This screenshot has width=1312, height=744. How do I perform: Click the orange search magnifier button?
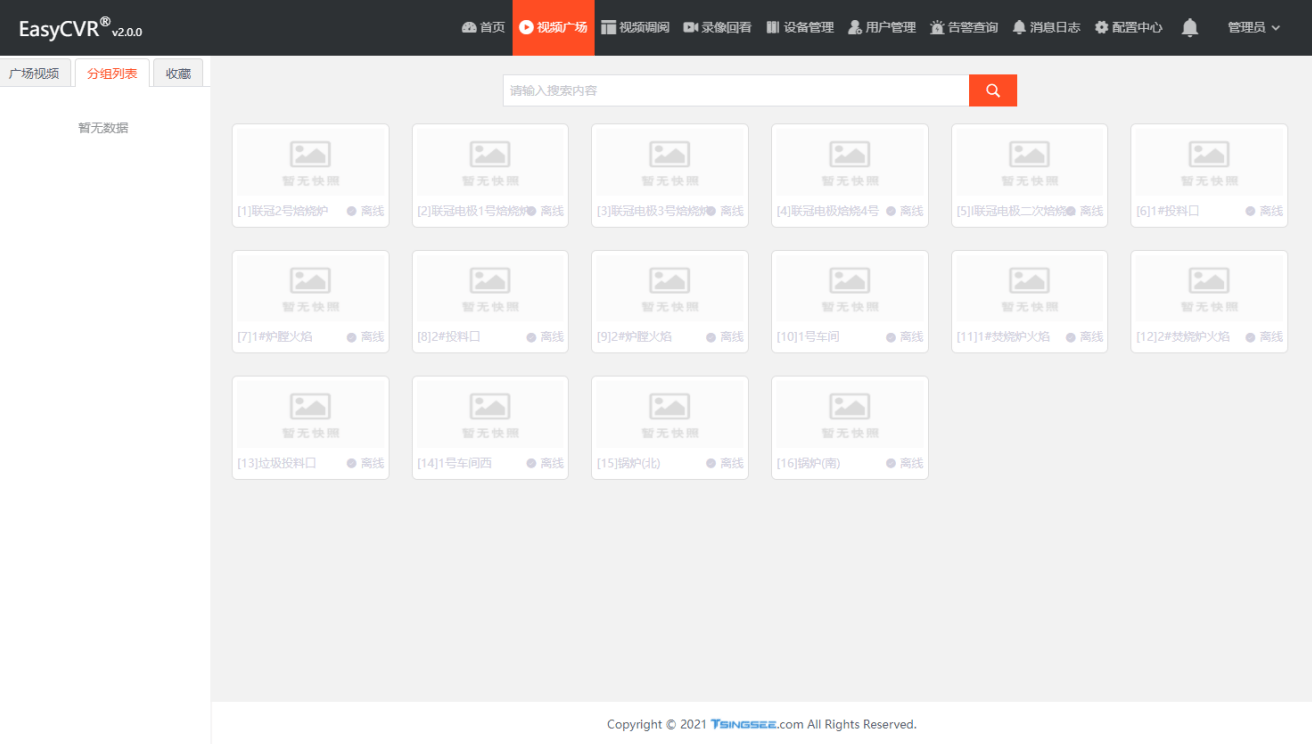click(992, 90)
